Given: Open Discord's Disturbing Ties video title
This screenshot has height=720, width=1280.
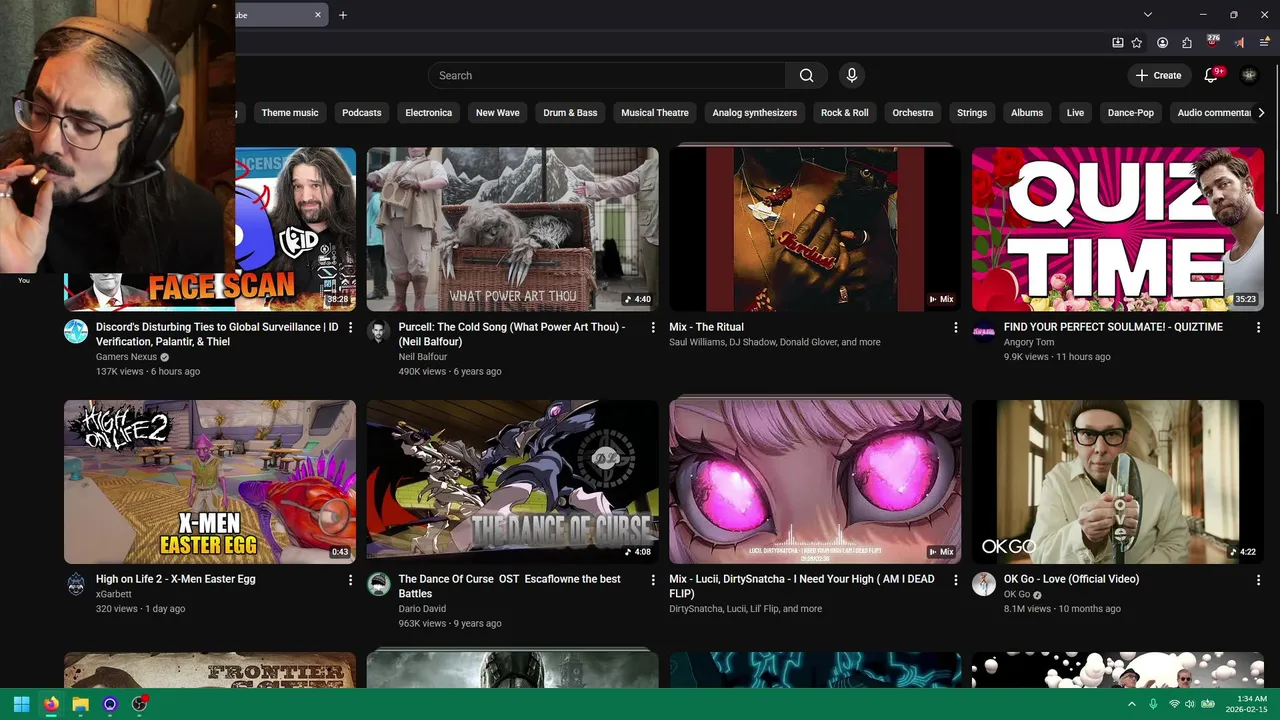Looking at the screenshot, I should pyautogui.click(x=217, y=334).
